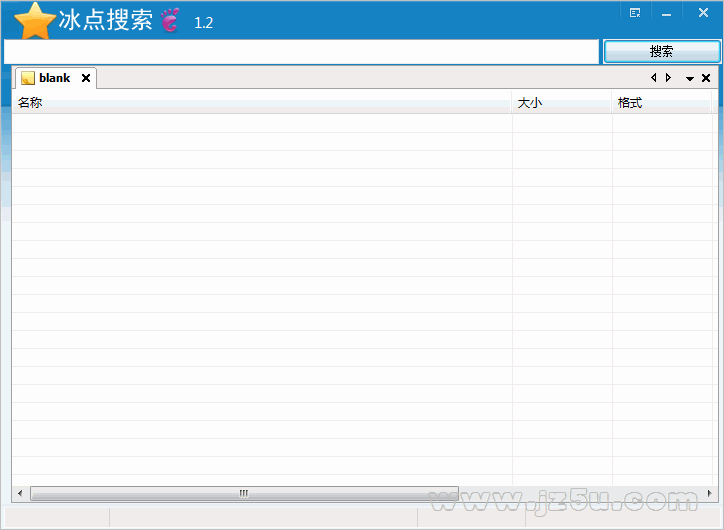Click the scrollbar right arrow
Viewport: 724px width, 530px height.
710,494
